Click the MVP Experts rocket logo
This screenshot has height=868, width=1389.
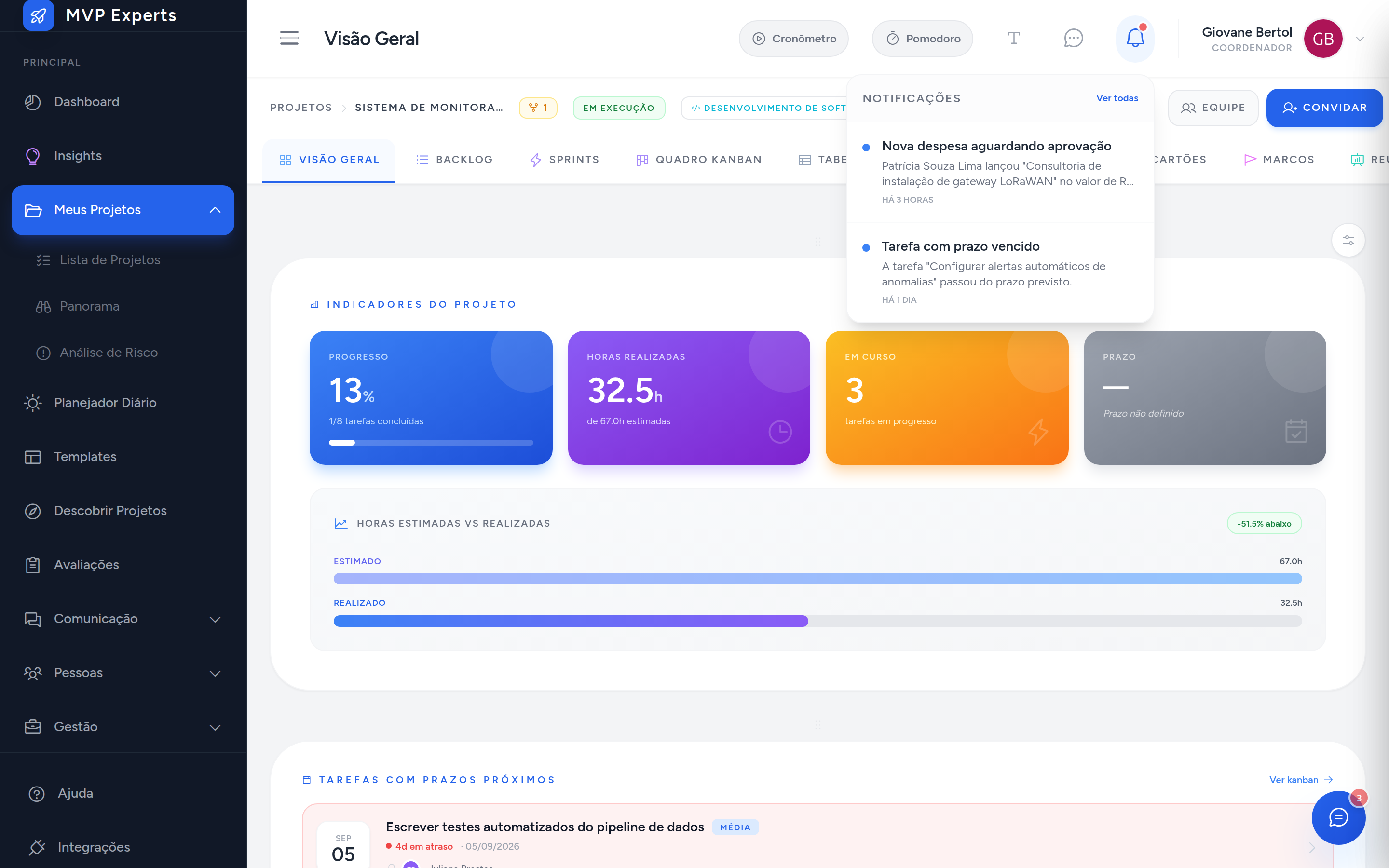click(39, 15)
